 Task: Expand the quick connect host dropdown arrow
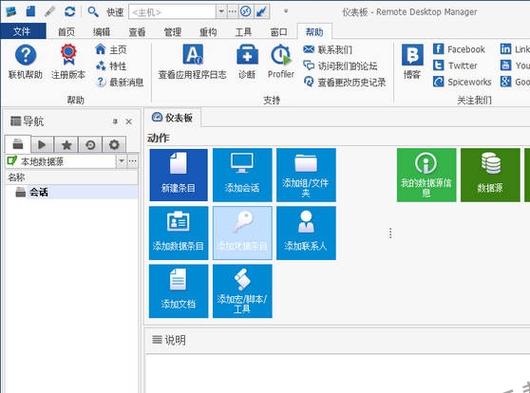click(221, 12)
